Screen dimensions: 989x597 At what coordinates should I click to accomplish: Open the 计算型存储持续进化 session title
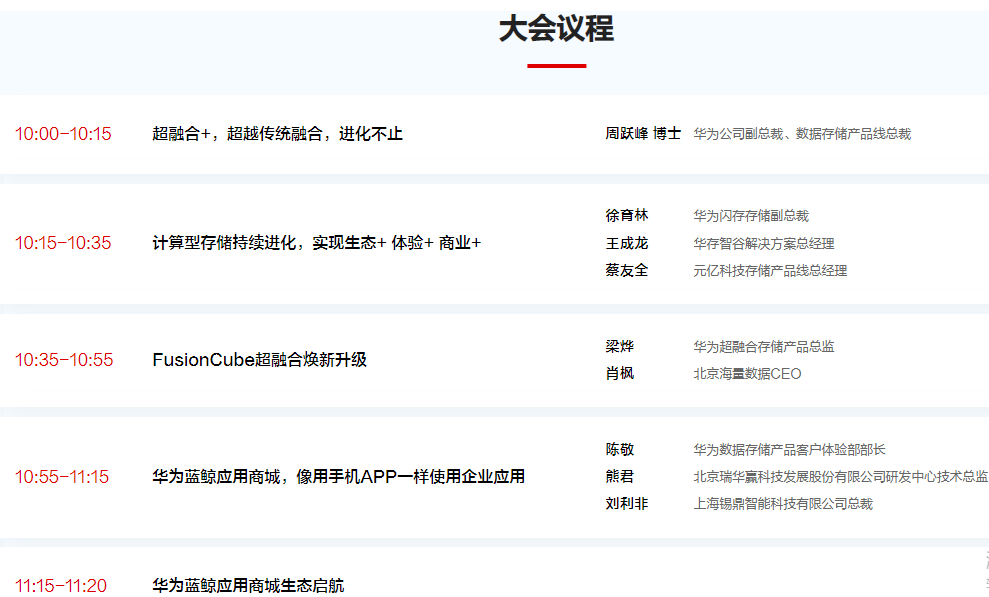[316, 243]
